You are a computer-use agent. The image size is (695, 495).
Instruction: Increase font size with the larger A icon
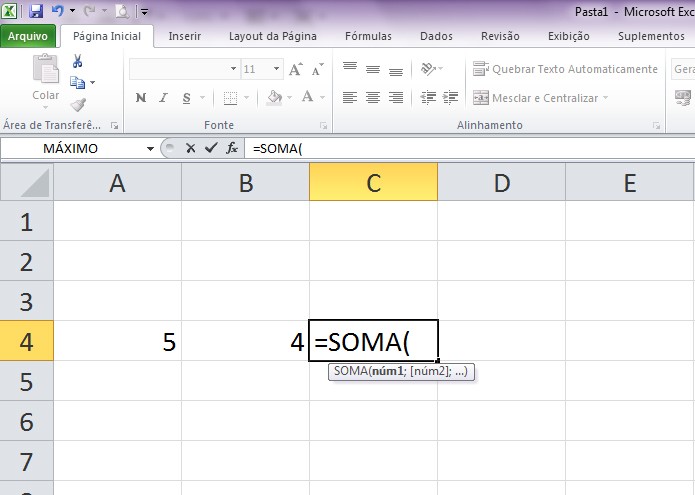(x=296, y=69)
